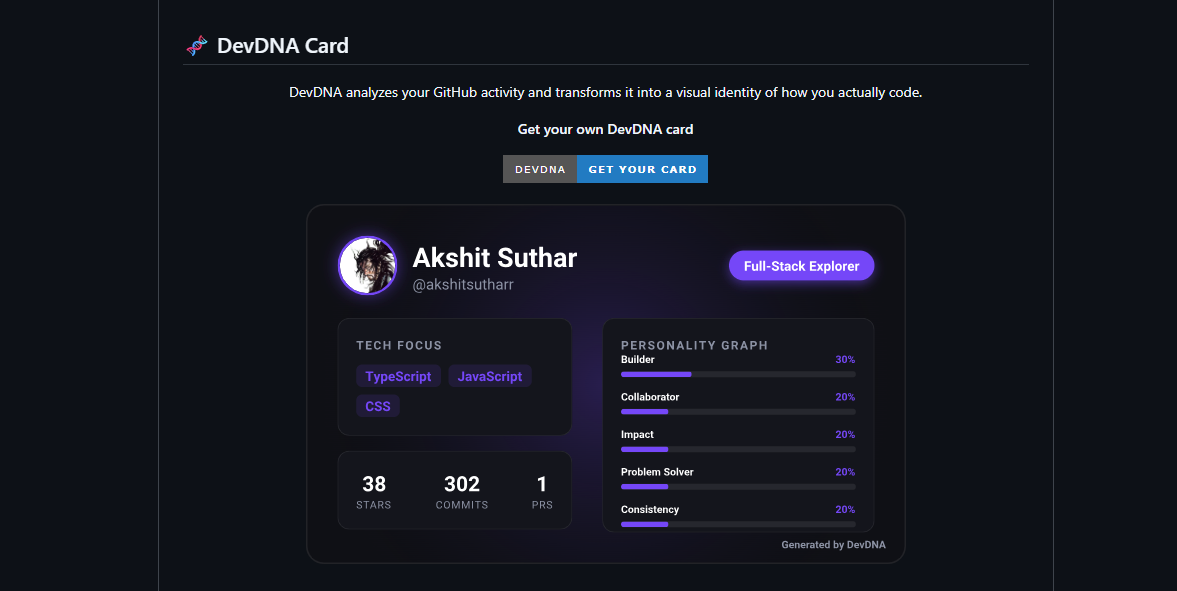Click the Impact progress bar
The height and width of the screenshot is (591, 1177).
click(x=737, y=448)
